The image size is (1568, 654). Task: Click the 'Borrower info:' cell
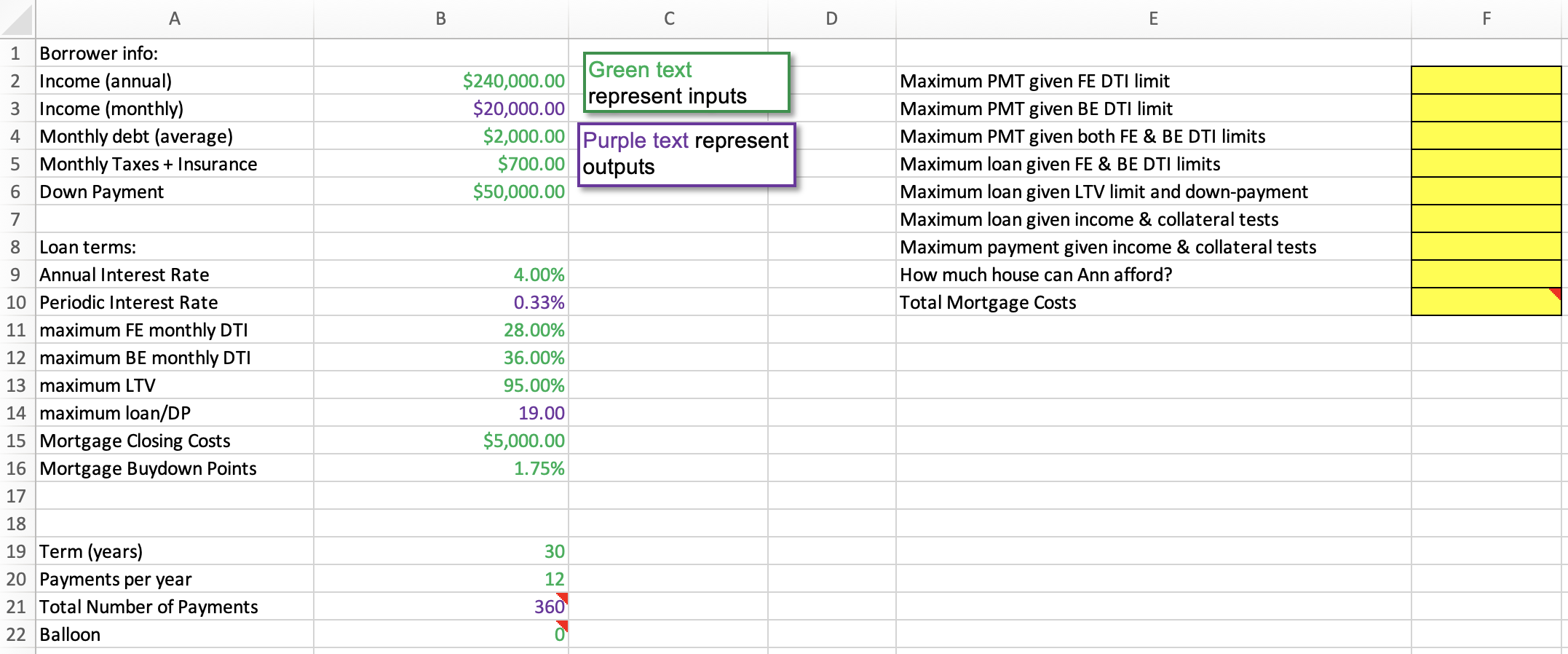[175, 53]
